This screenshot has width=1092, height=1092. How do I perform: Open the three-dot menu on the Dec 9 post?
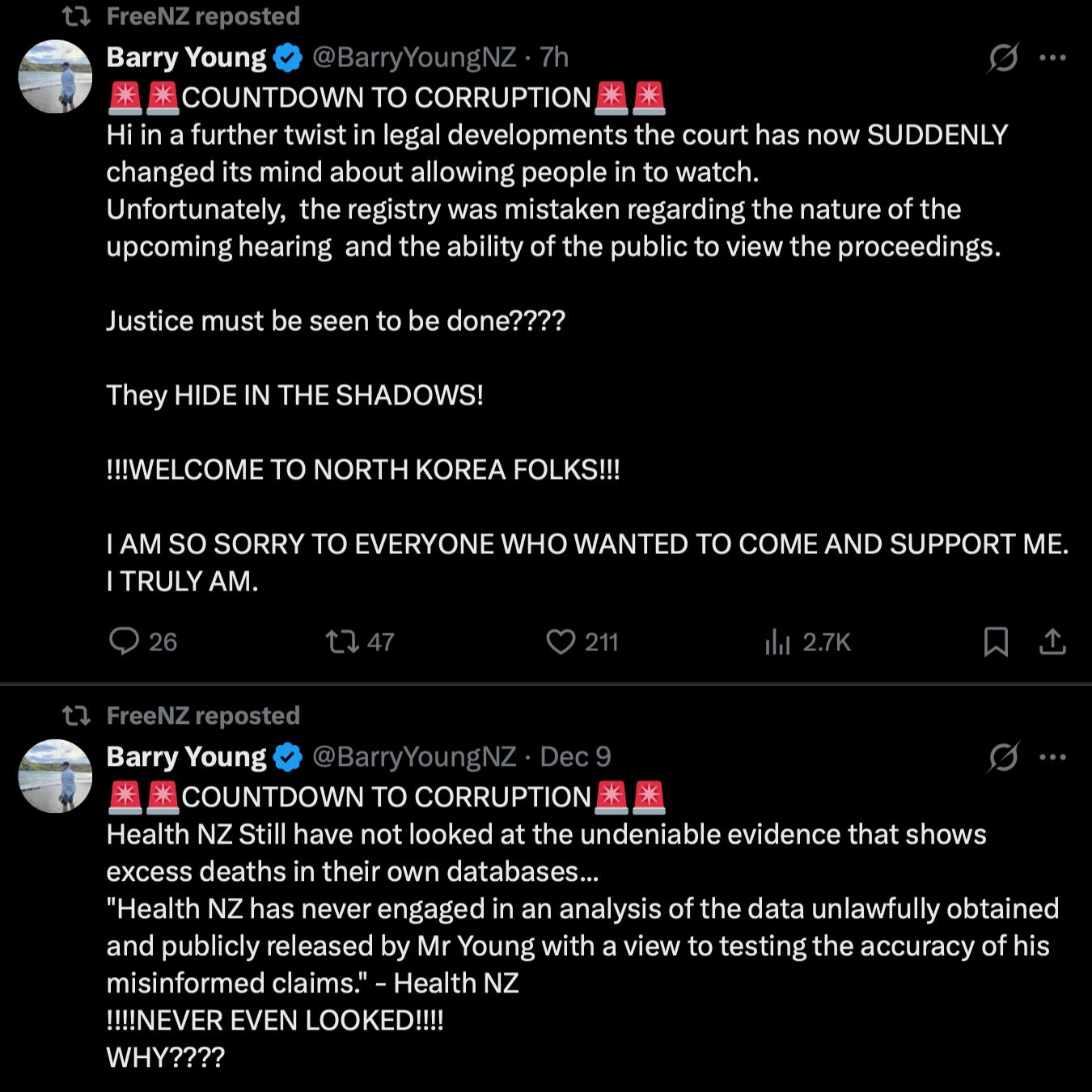(x=1052, y=757)
